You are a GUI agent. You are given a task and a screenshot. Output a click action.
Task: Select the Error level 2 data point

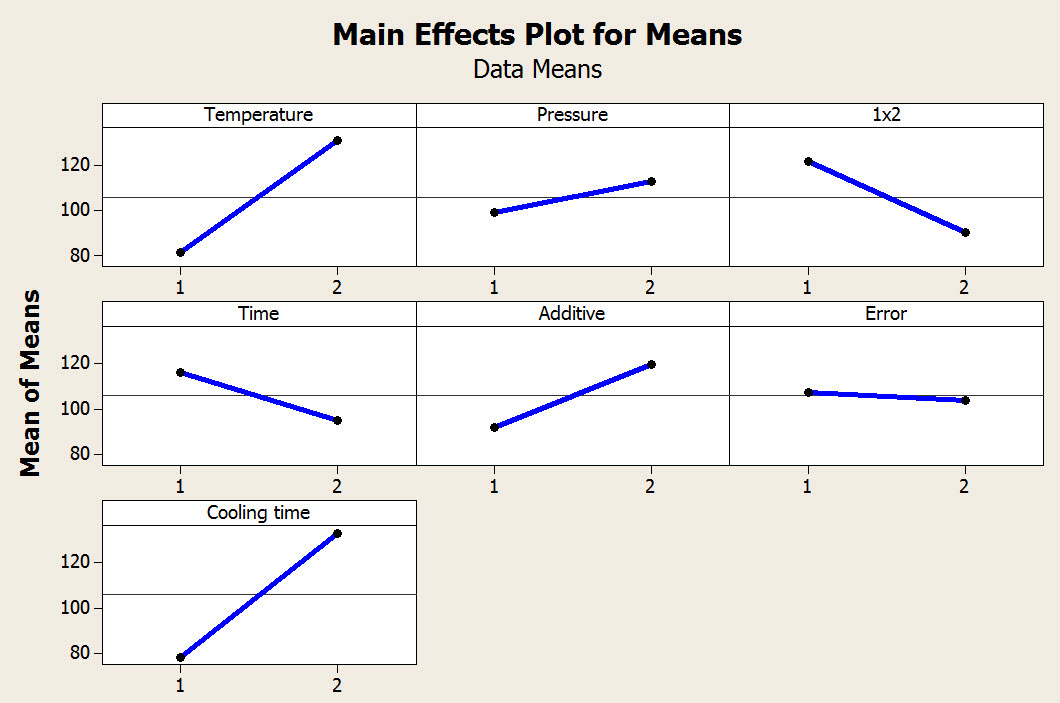pyautogui.click(x=965, y=400)
